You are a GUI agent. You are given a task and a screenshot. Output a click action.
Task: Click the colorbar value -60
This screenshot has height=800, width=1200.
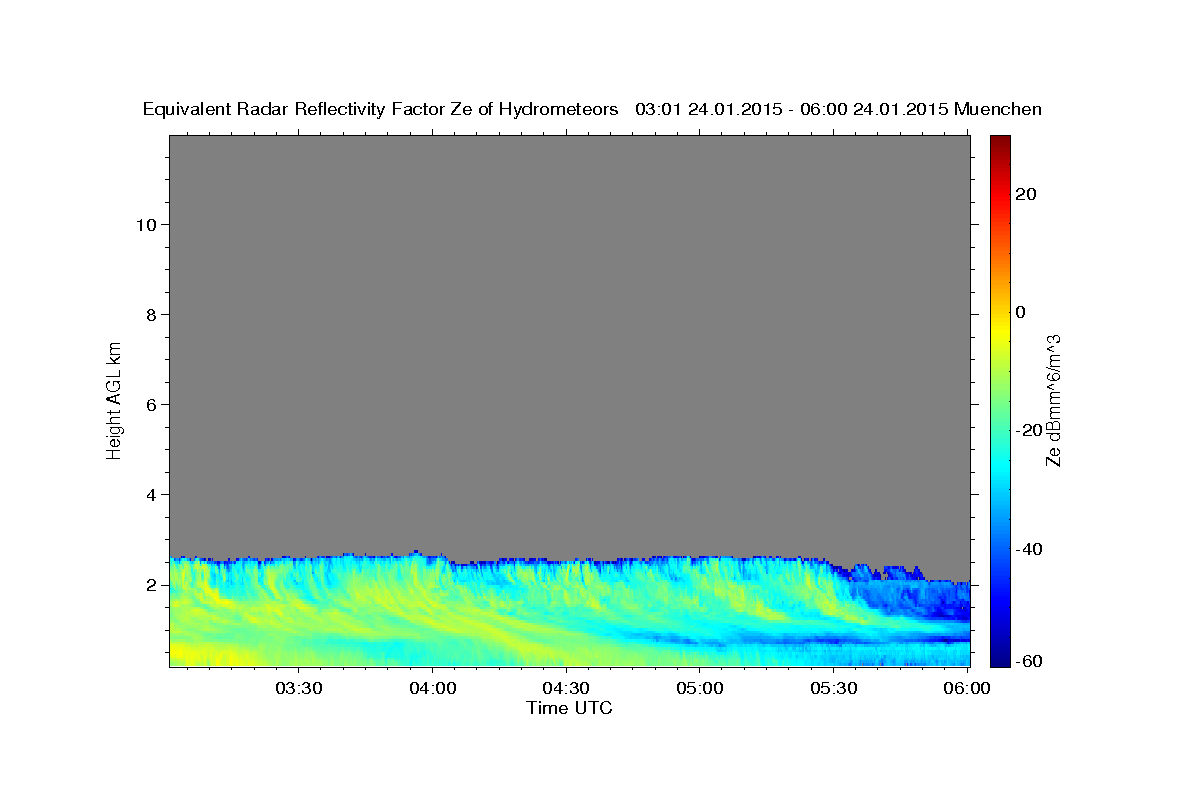[1028, 661]
